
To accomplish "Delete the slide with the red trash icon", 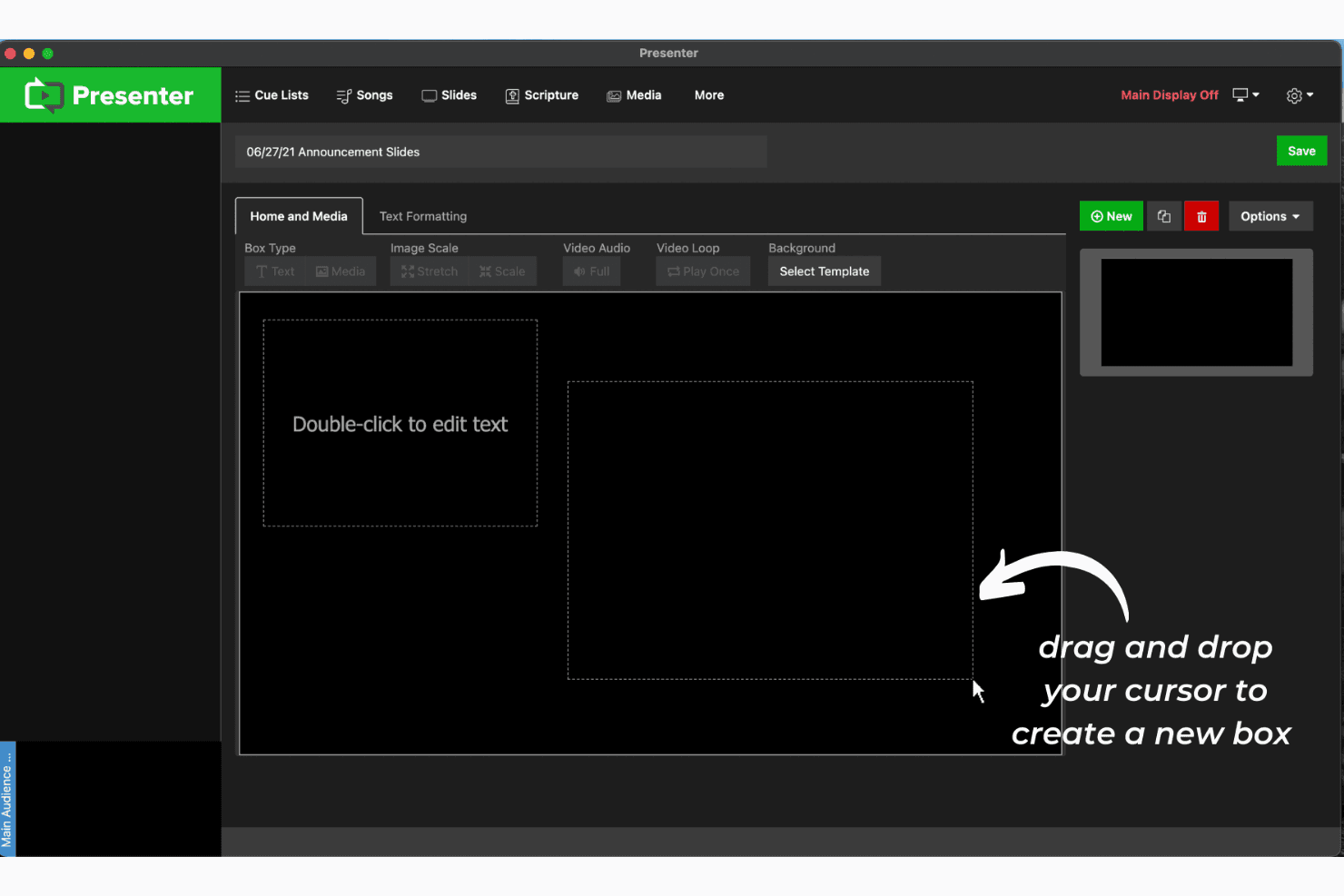I will click(1201, 216).
